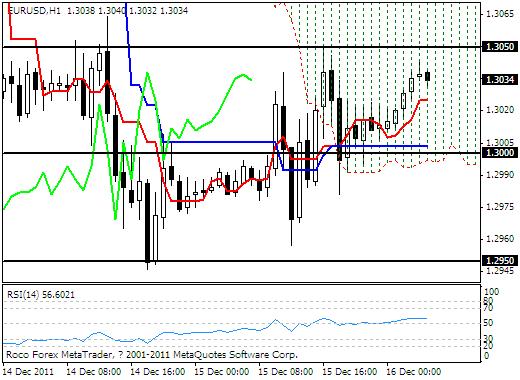
Task: Click the RSI 50 level label
Action: click(x=488, y=323)
